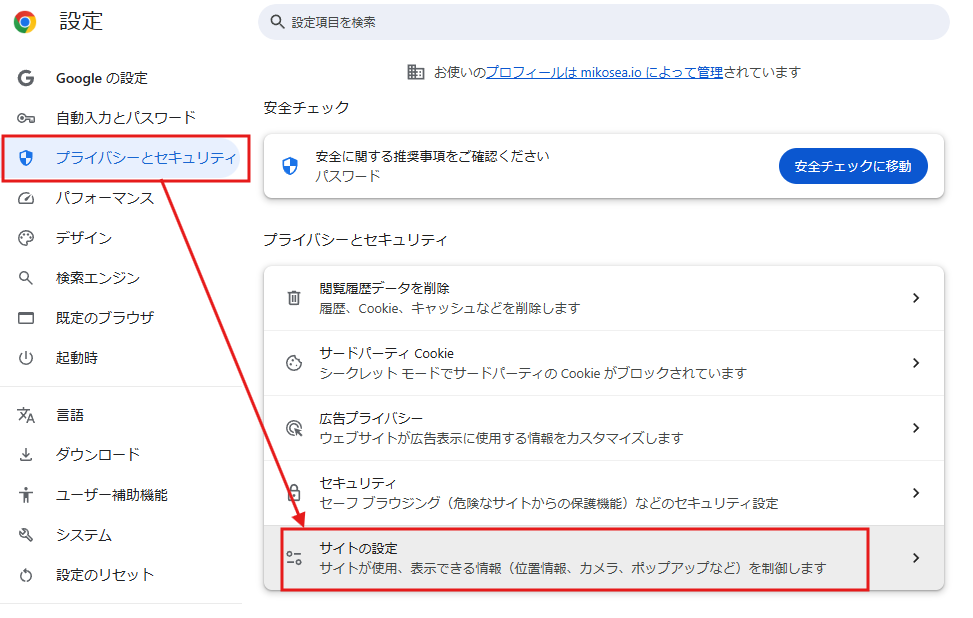Select 設定のリセット in the sidebar
Screen dimensions: 973x618
104,575
